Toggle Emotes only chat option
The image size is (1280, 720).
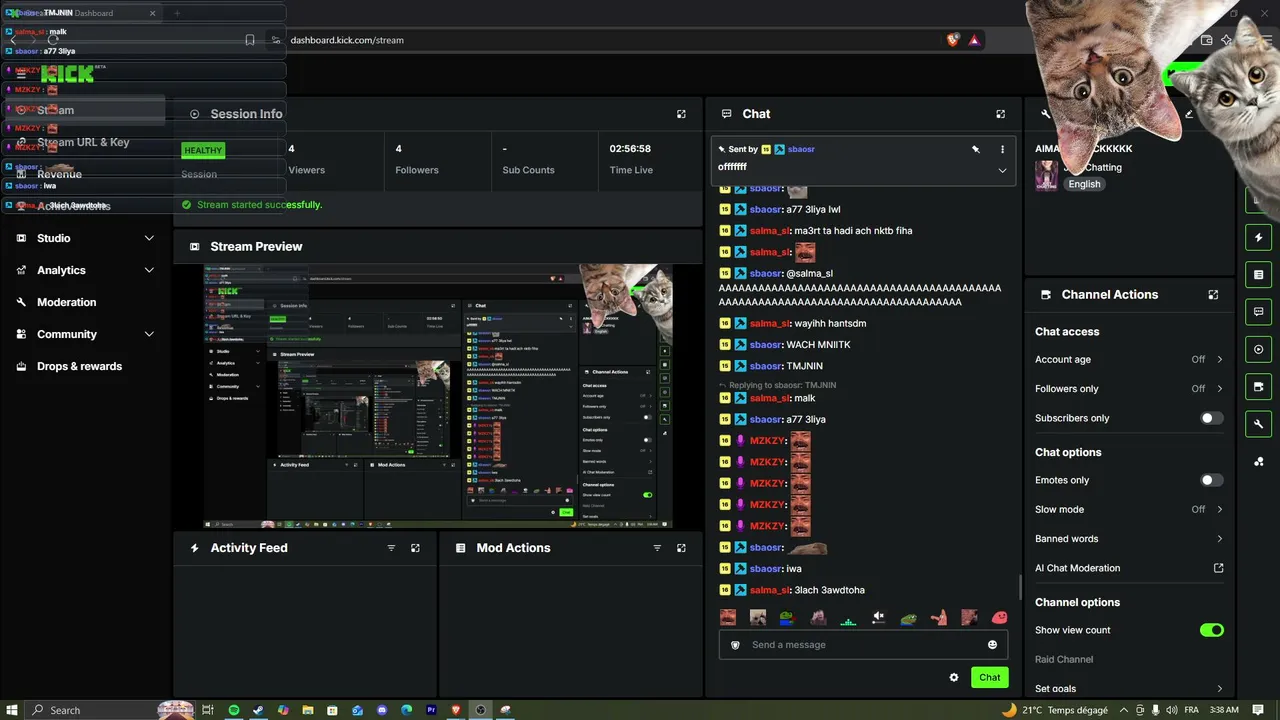tap(1211, 480)
